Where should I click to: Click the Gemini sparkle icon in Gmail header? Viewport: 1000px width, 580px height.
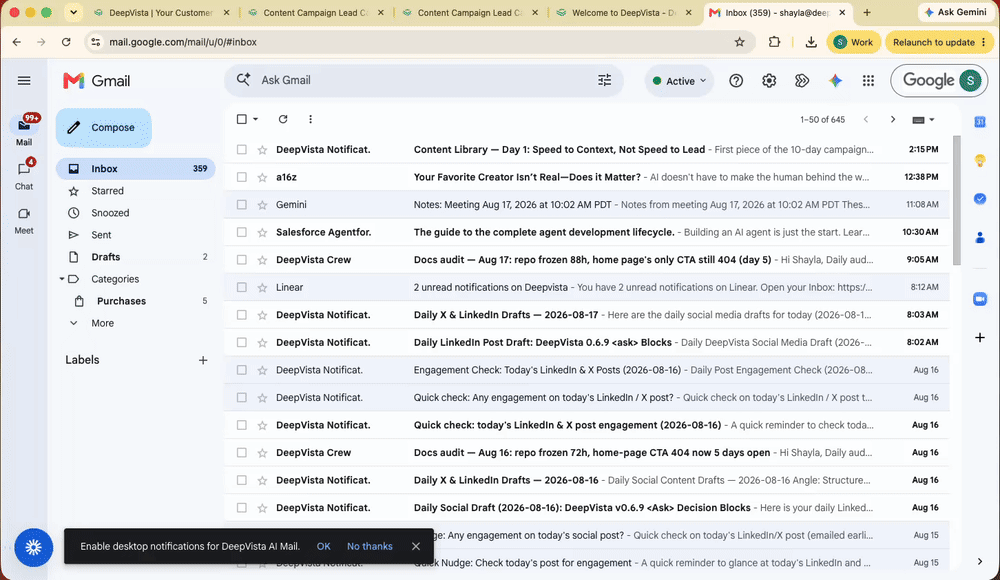[835, 80]
